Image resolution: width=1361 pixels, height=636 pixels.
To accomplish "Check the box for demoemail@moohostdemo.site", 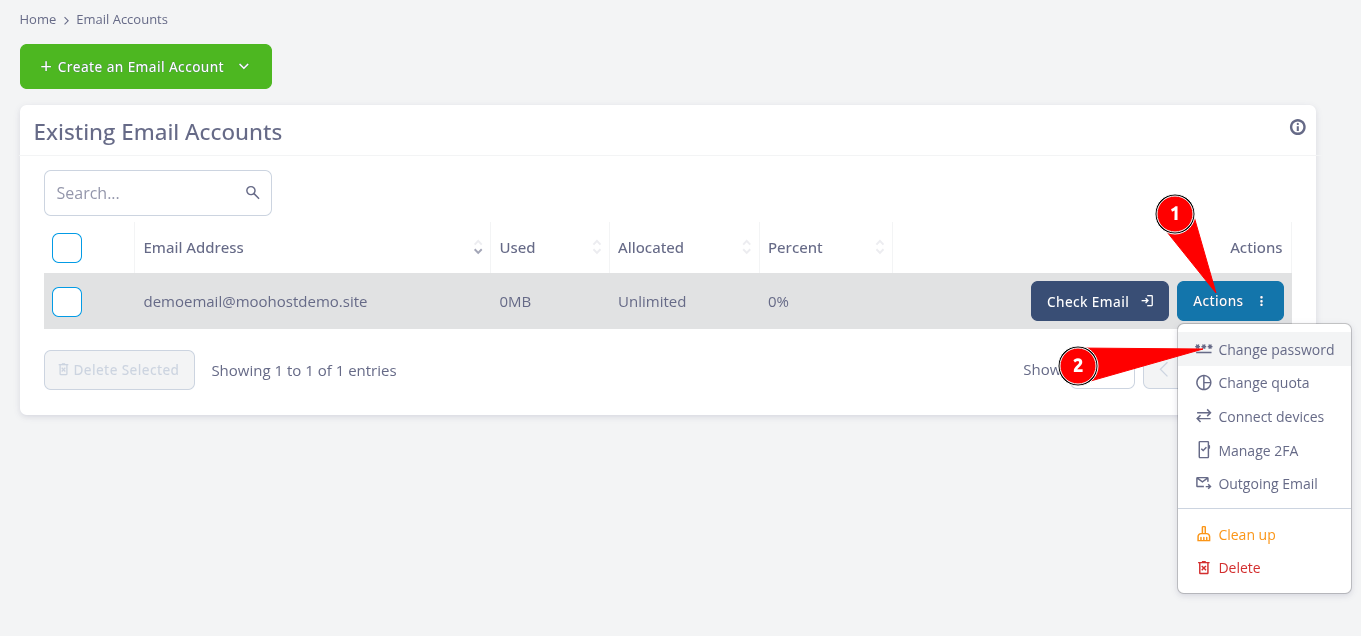I will coord(67,301).
